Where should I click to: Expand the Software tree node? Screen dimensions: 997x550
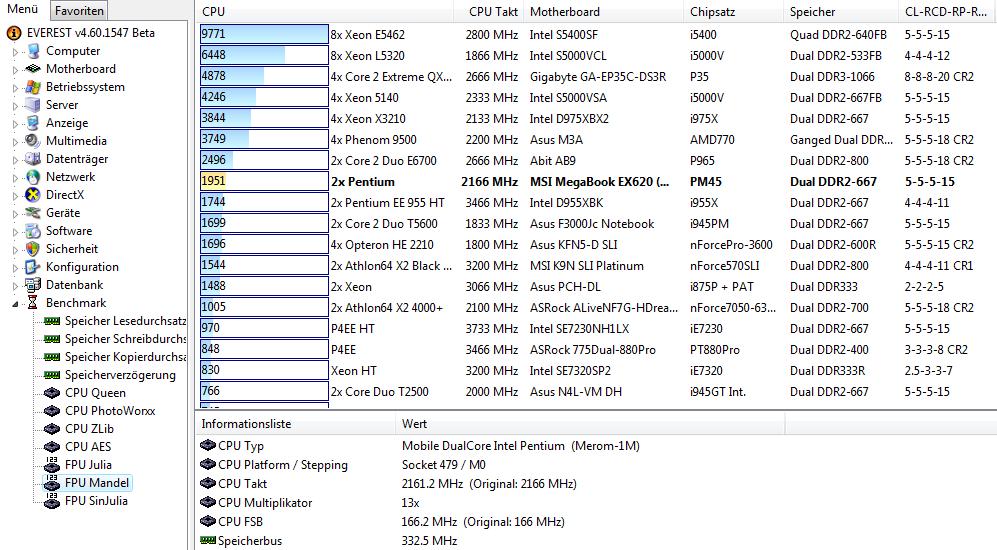15,232
